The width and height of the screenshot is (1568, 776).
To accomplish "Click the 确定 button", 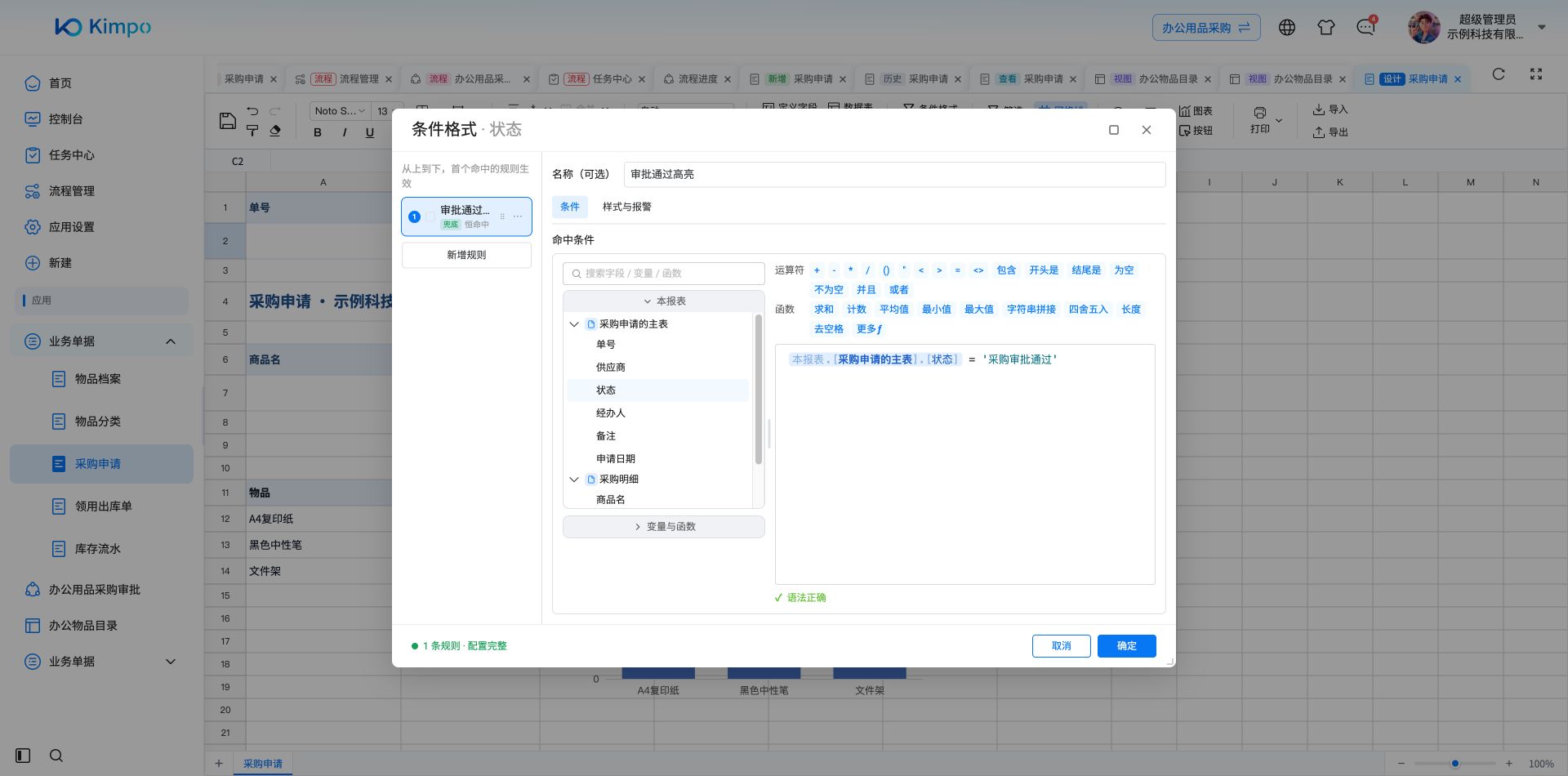I will 1127,646.
